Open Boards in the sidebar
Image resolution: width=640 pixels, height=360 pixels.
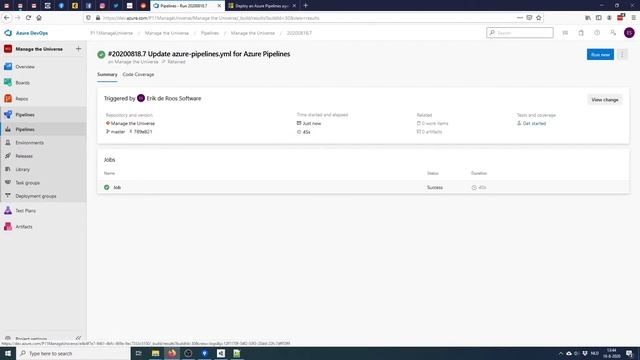point(22,83)
